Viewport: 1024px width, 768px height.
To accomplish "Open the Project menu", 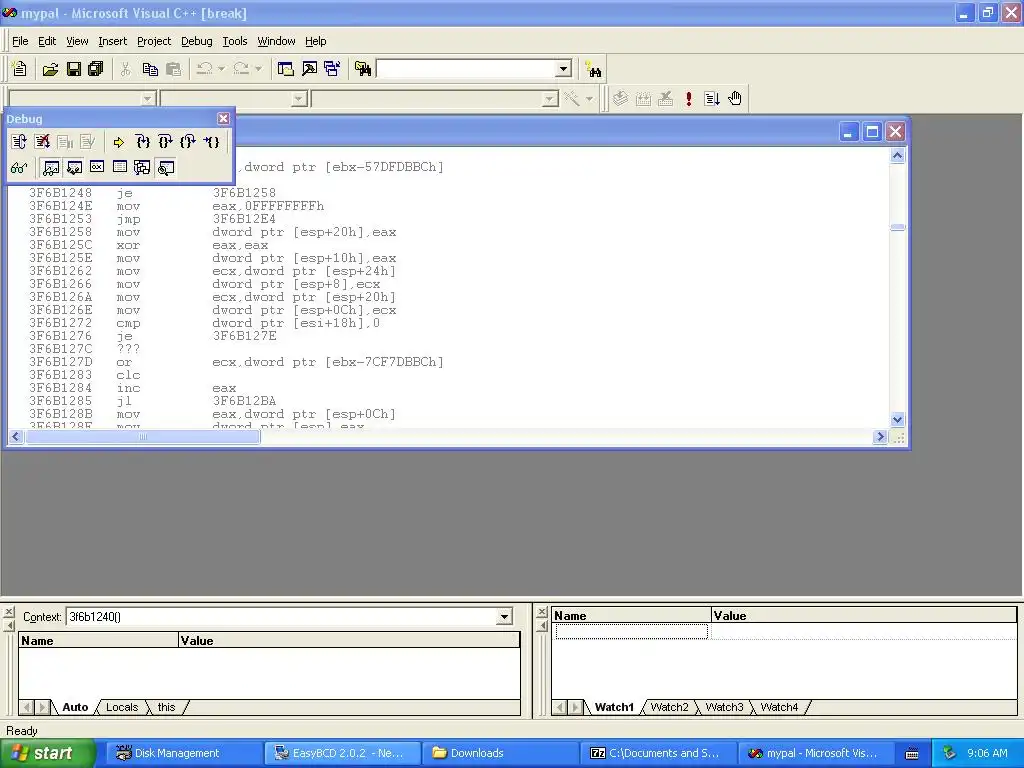I will click(154, 41).
